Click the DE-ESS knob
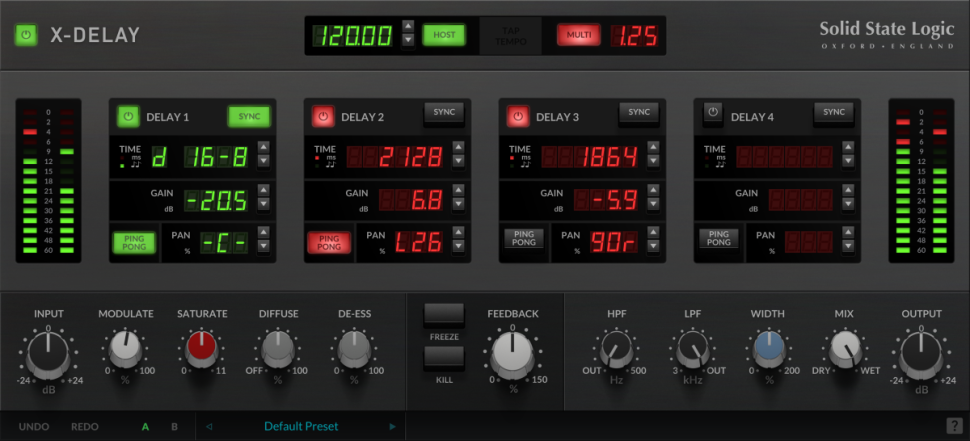This screenshot has height=441, width=970. [354, 348]
